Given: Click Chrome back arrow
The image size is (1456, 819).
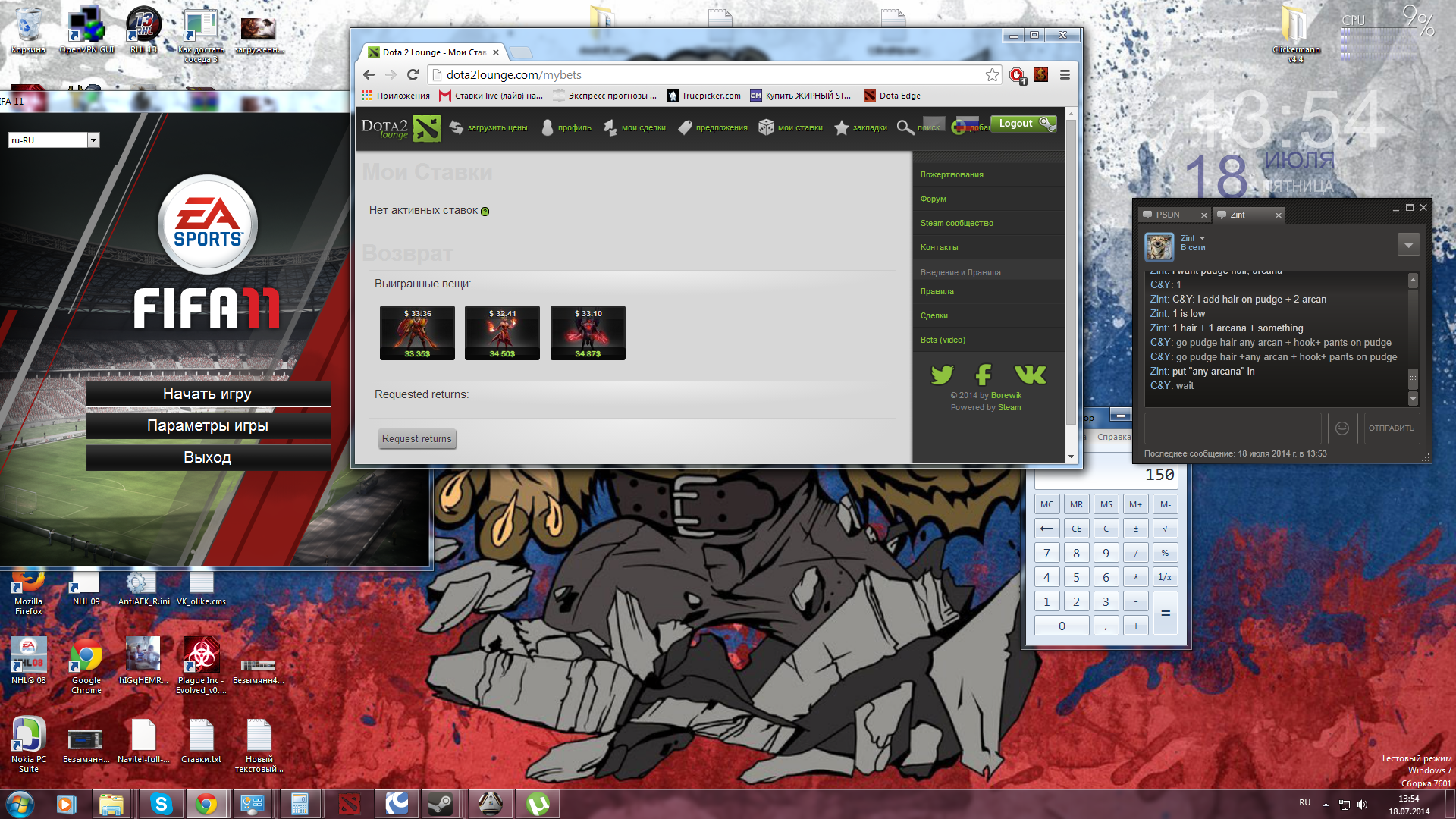Looking at the screenshot, I should pyautogui.click(x=369, y=74).
